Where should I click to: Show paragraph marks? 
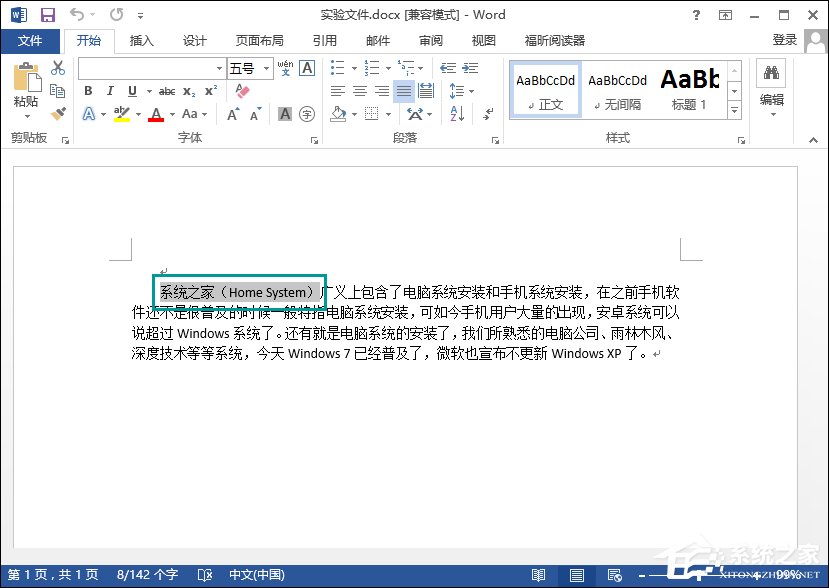point(487,114)
